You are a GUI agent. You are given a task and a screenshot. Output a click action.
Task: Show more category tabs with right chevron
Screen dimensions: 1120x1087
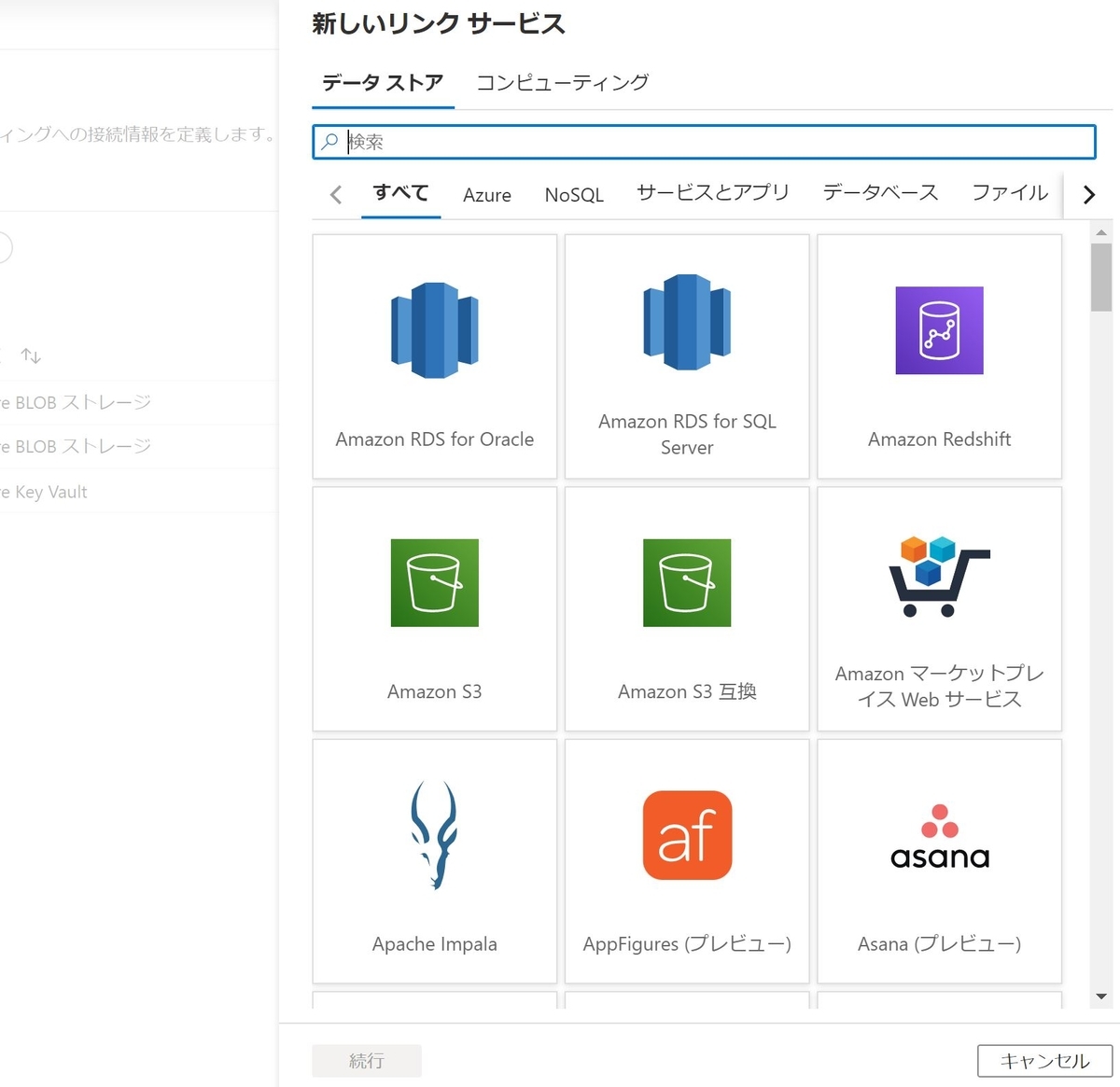(1088, 194)
